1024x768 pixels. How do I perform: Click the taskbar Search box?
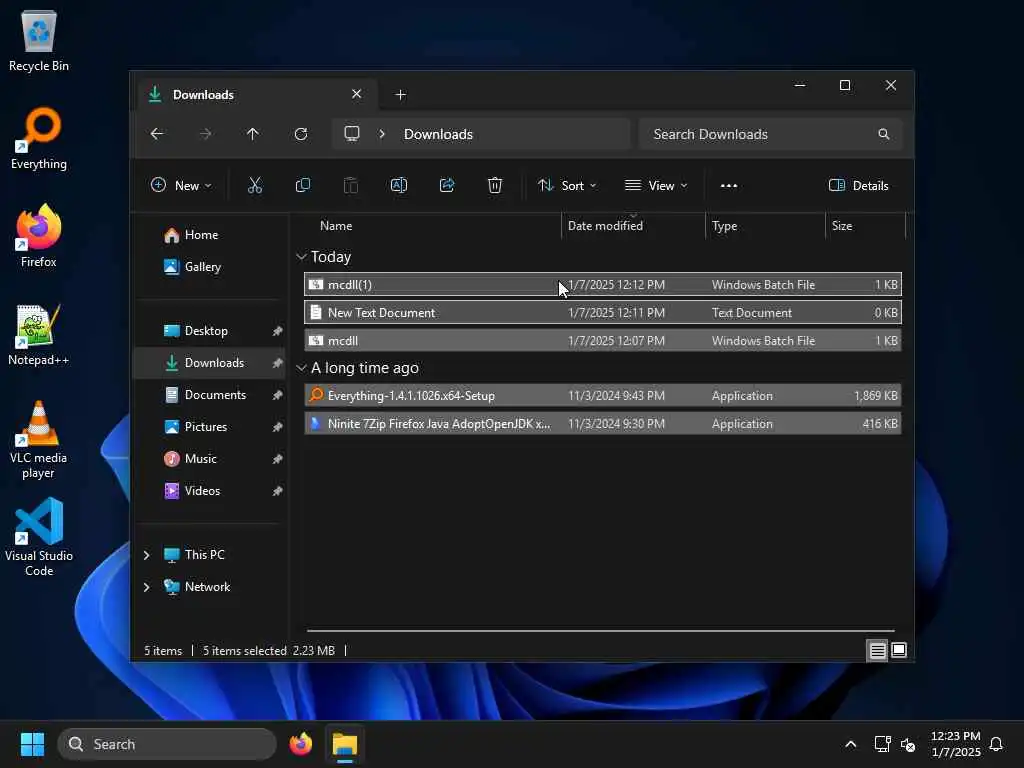click(167, 744)
